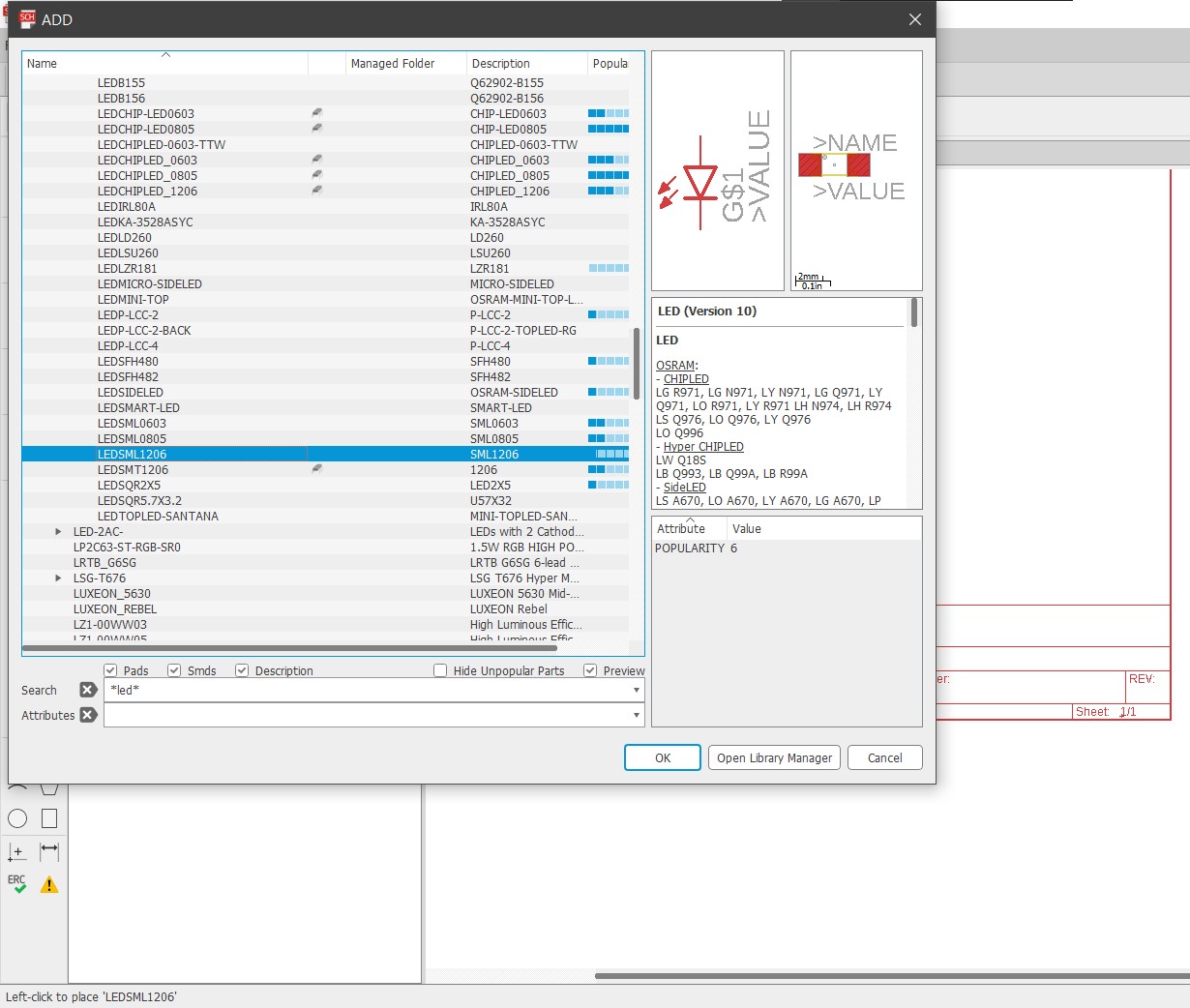Clear the Attributes field with X icon
1190x1008 pixels.
tap(88, 715)
